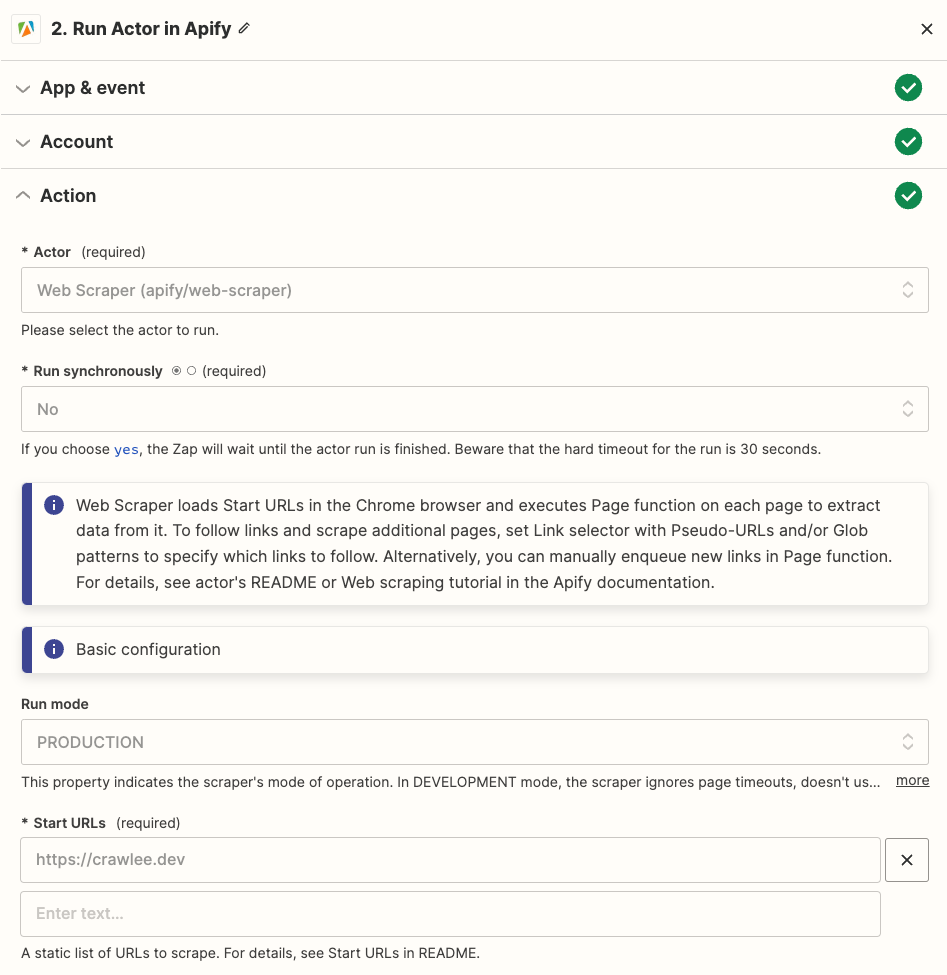Viewport: 947px width, 975px height.
Task: Click the info icon in the Web Scraper note
Action: 54,505
